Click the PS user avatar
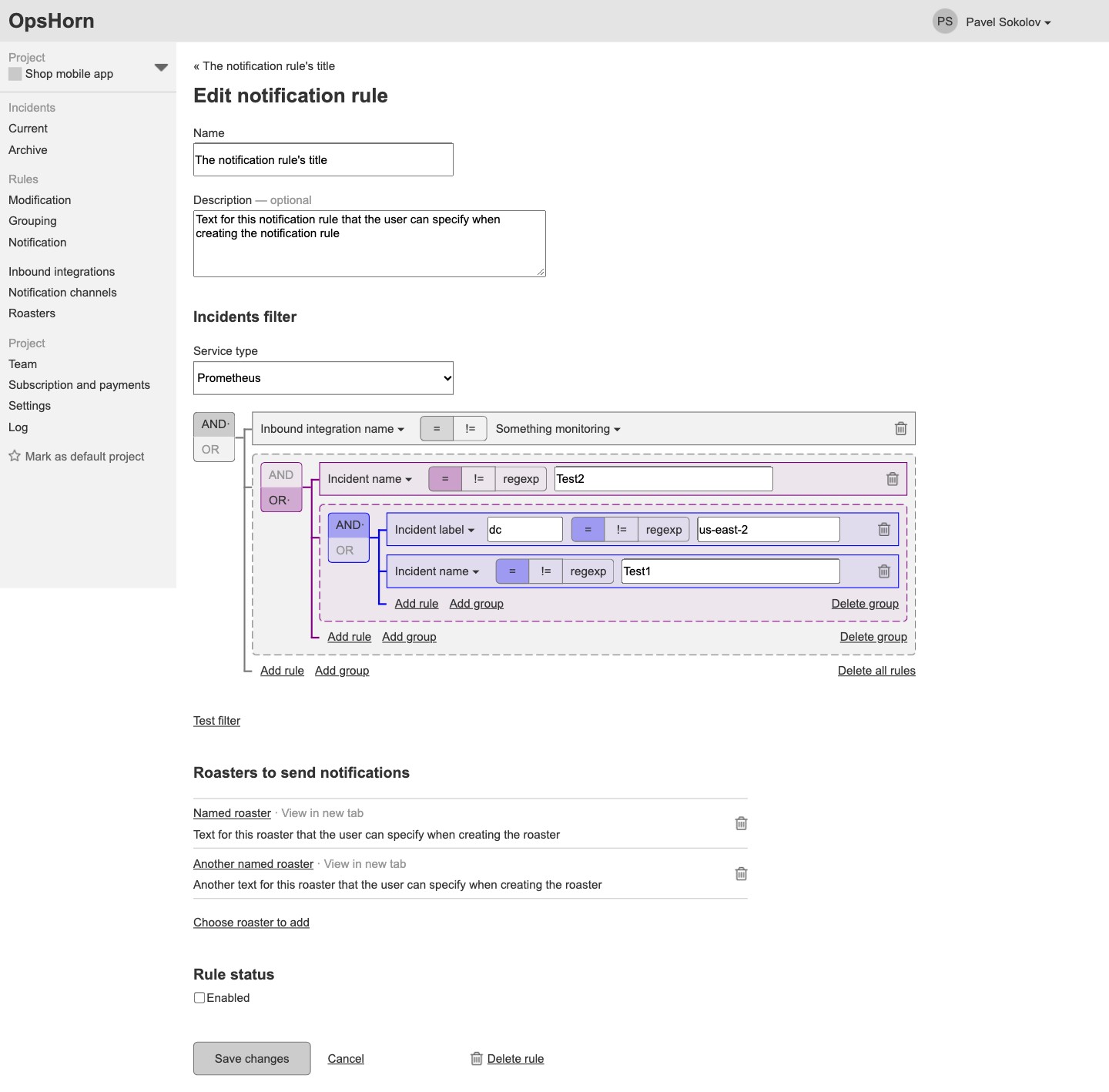 pyautogui.click(x=945, y=22)
